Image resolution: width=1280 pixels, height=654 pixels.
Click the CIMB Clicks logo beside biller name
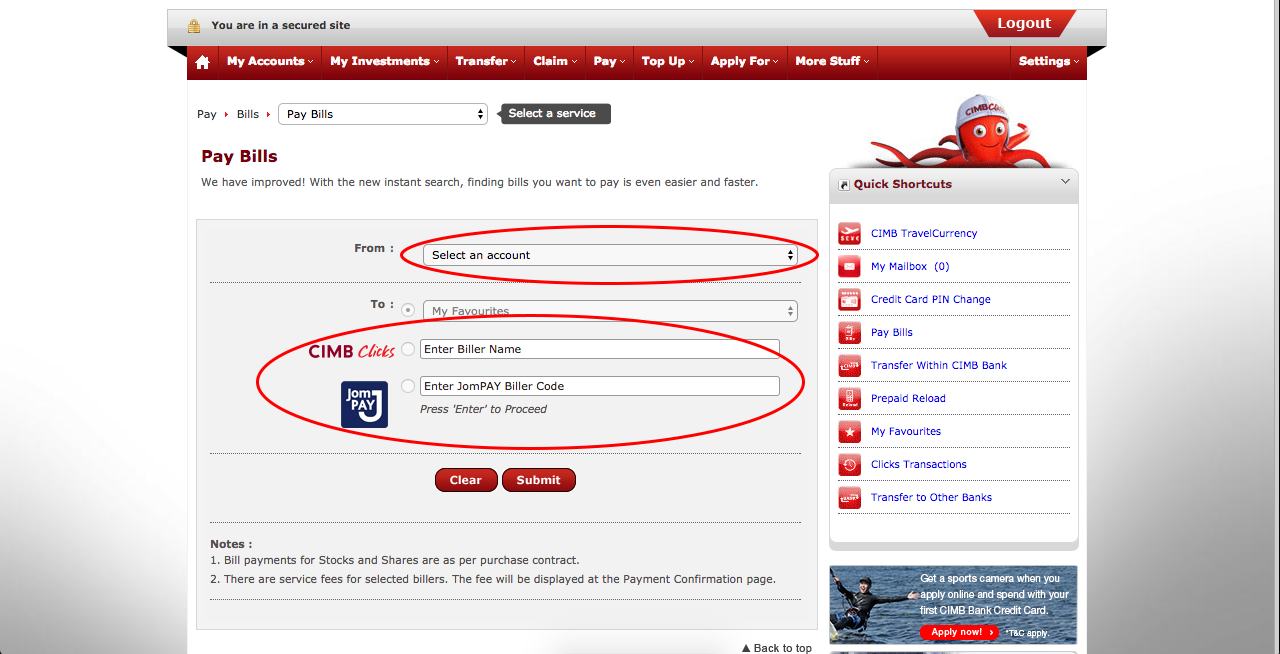351,351
